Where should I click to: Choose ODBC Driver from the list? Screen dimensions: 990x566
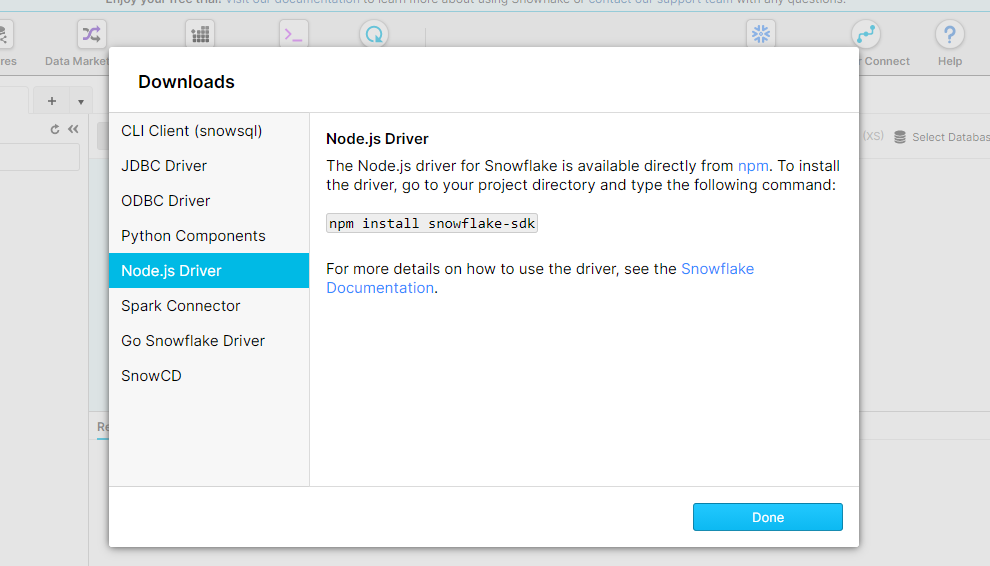pyautogui.click(x=209, y=201)
